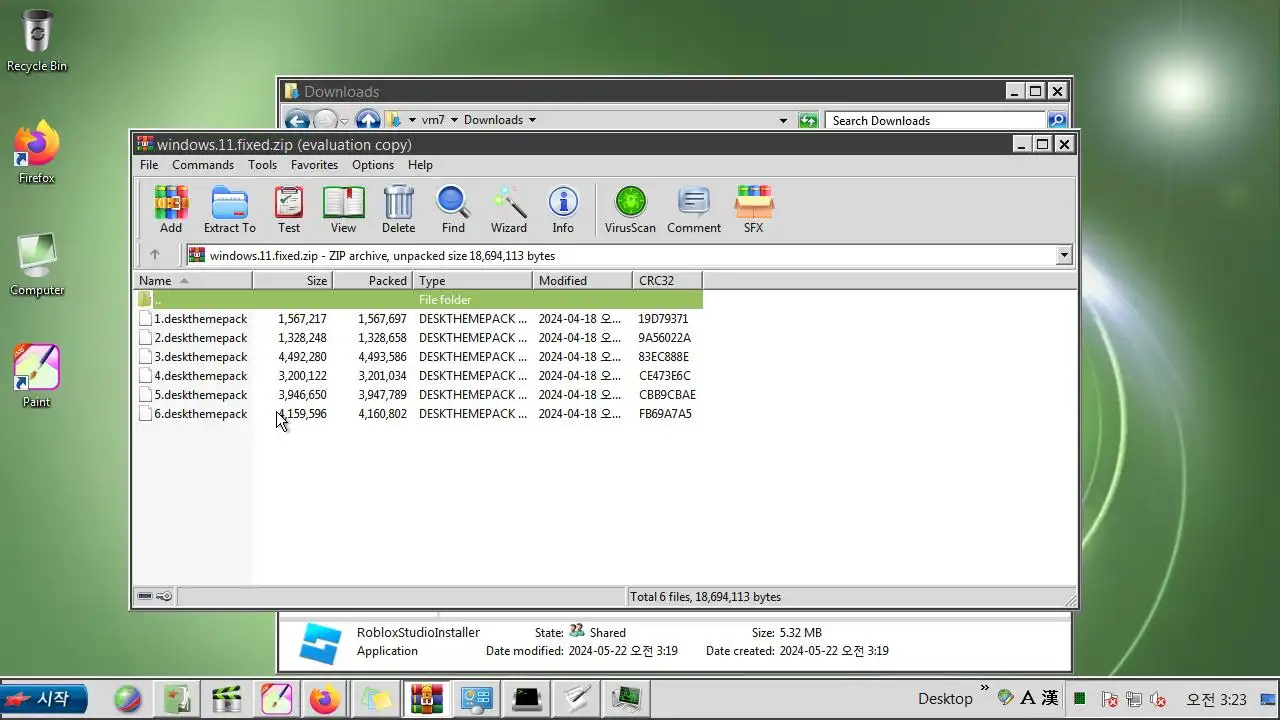The width and height of the screenshot is (1280, 720).
Task: Select the Firefox desktop shortcut
Action: [37, 153]
